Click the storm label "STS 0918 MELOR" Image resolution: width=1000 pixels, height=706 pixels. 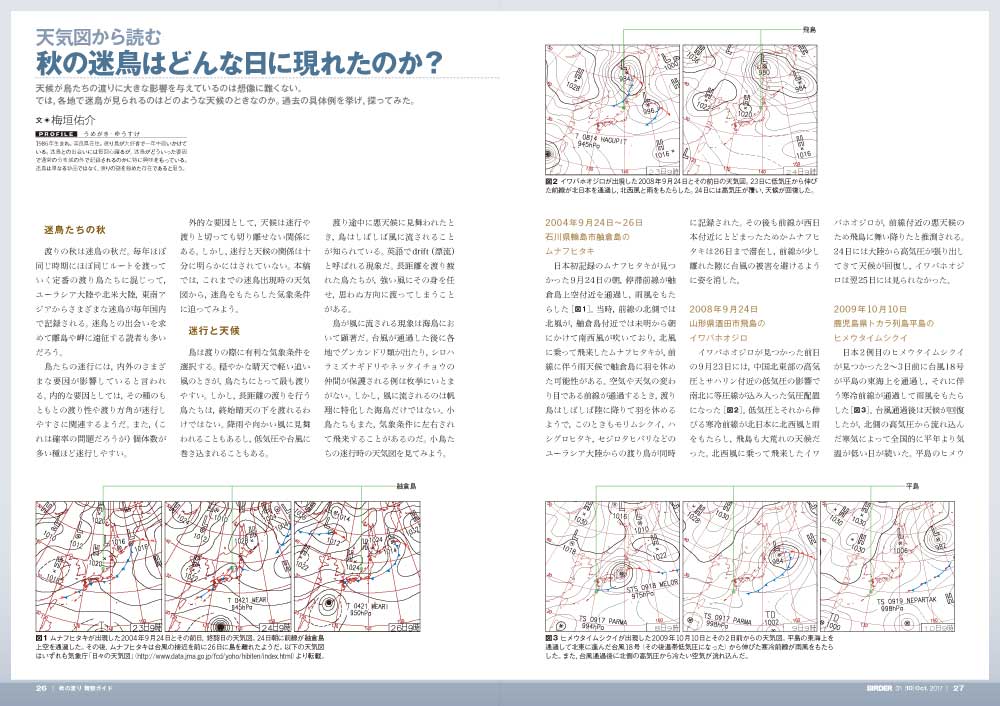click(x=652, y=588)
